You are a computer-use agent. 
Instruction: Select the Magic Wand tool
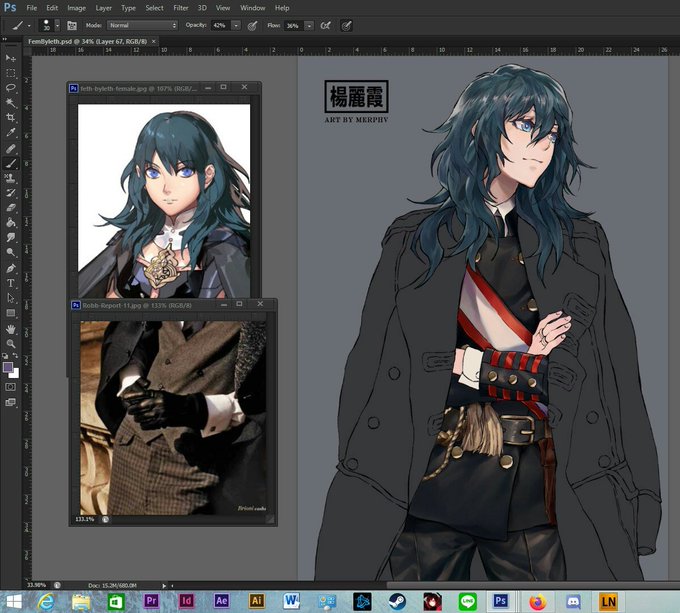pos(11,102)
